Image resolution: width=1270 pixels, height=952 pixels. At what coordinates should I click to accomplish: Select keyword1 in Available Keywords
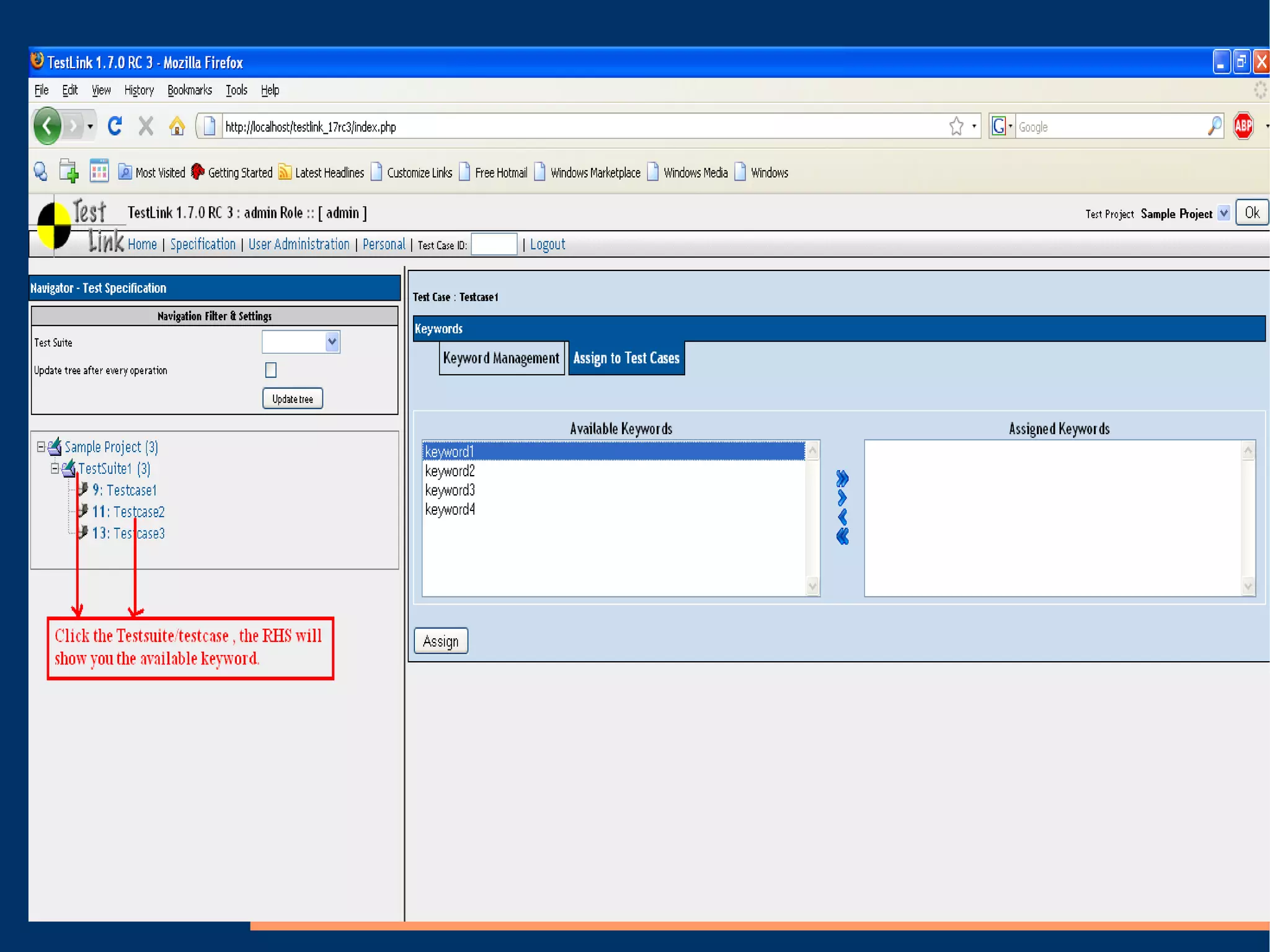(x=613, y=452)
